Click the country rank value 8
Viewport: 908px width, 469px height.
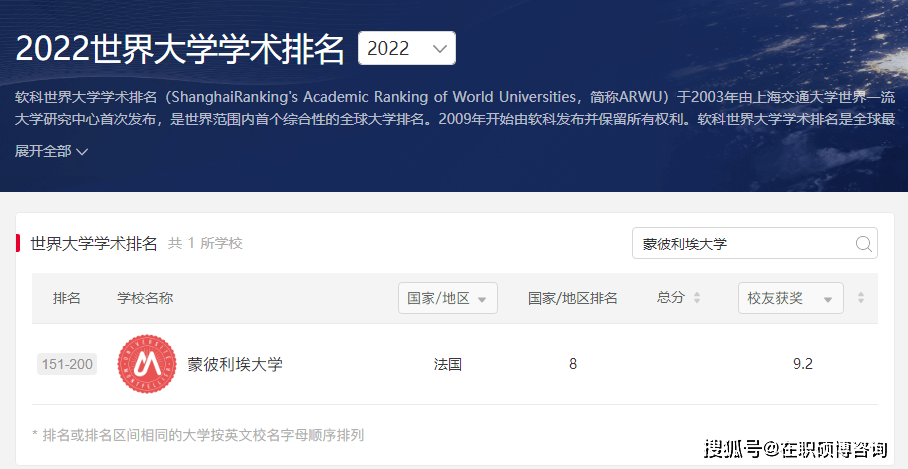(x=573, y=364)
